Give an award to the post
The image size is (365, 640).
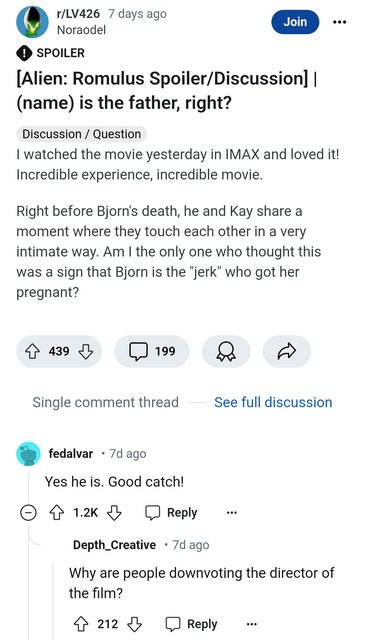[x=226, y=351]
